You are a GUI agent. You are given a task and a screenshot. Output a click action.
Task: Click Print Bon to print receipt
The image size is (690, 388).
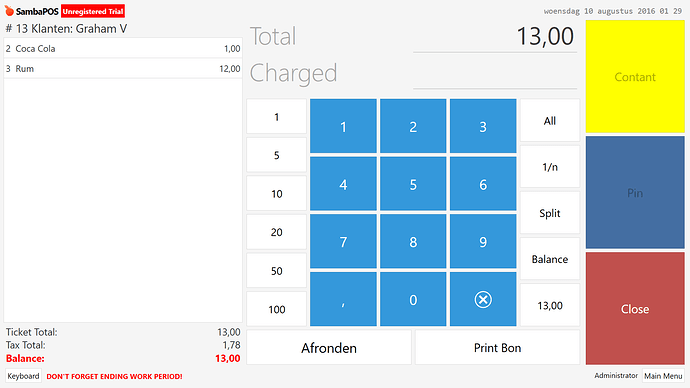click(497, 348)
